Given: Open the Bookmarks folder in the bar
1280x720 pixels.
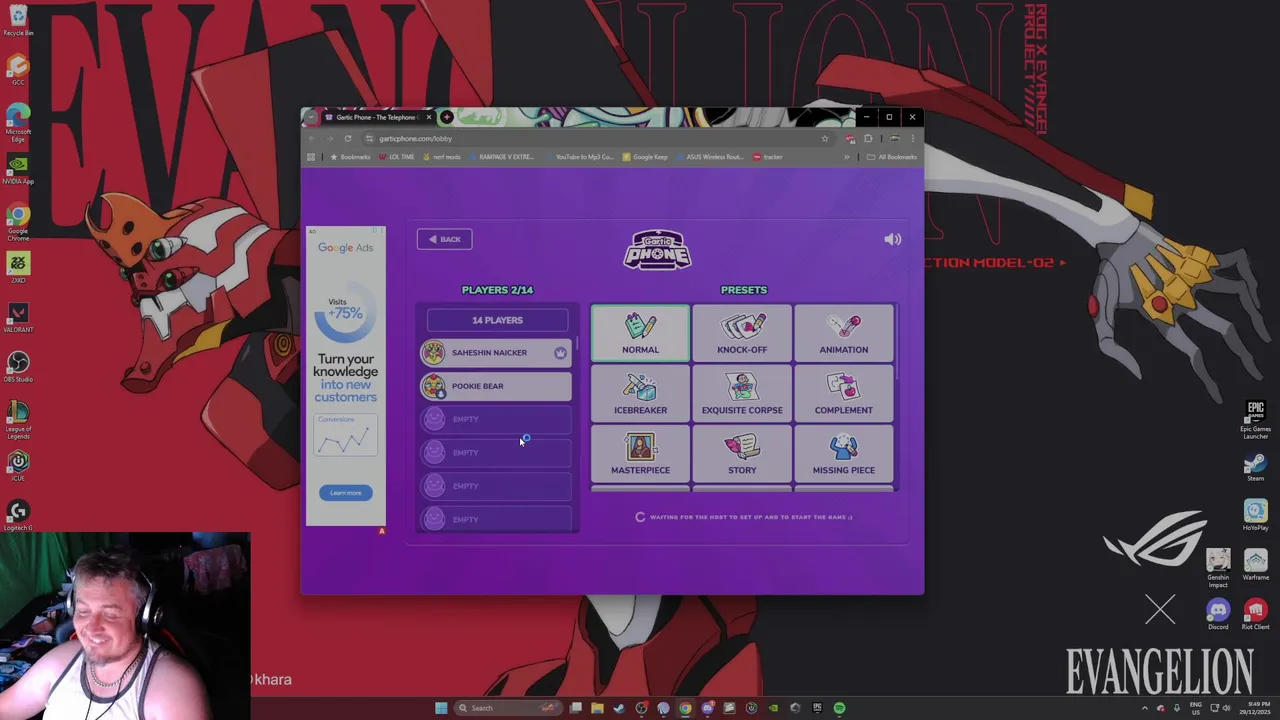Looking at the screenshot, I should (351, 157).
